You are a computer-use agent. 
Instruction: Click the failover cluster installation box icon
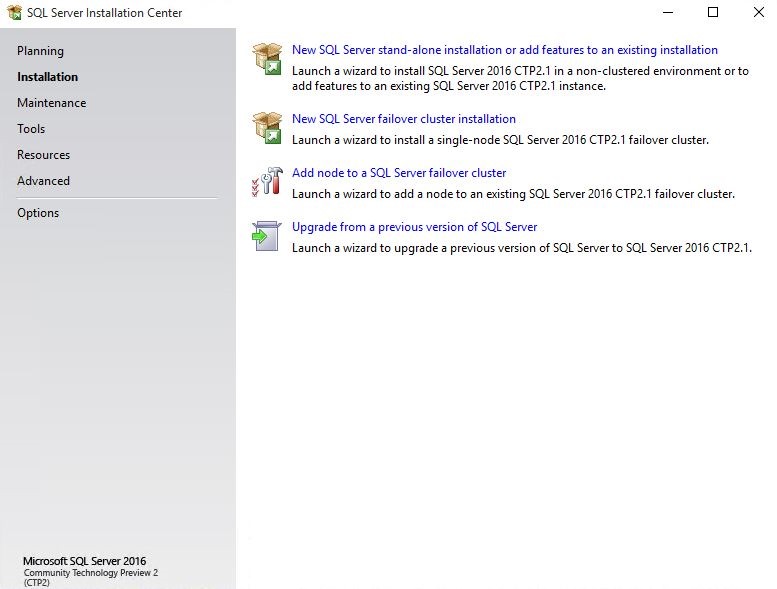(x=267, y=128)
